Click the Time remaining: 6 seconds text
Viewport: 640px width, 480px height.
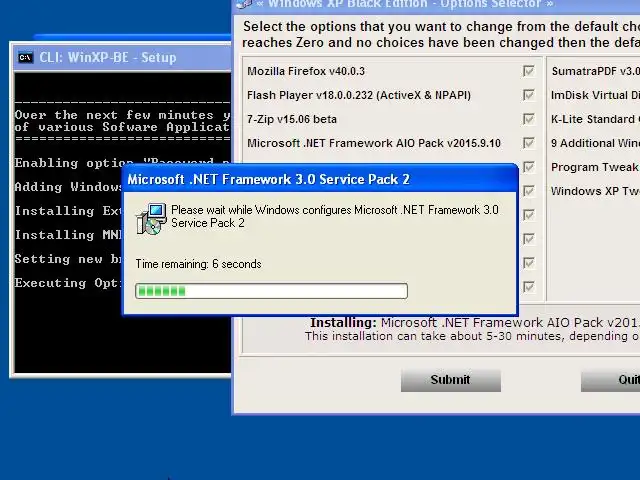(x=198, y=264)
